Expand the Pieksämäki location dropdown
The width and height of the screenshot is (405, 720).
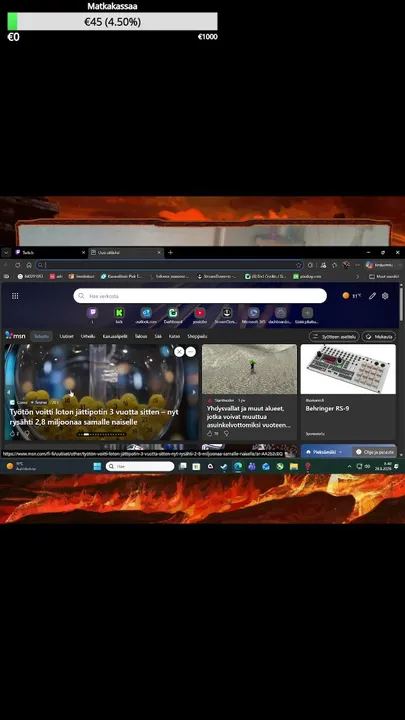324,452
